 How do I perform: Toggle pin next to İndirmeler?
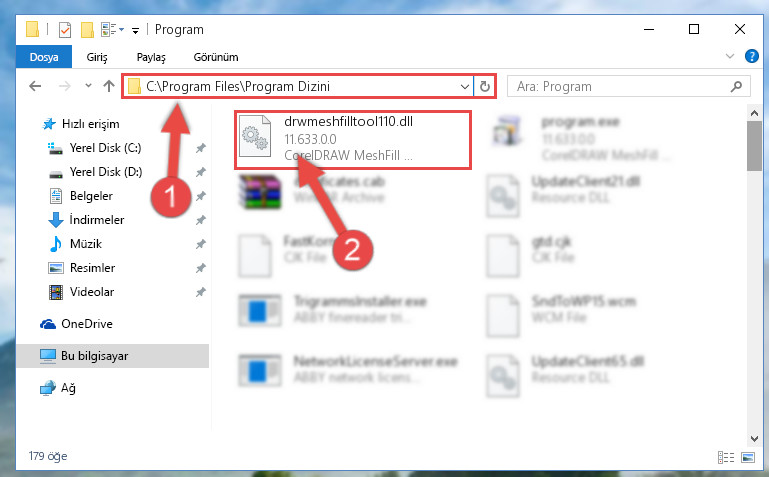click(x=201, y=220)
